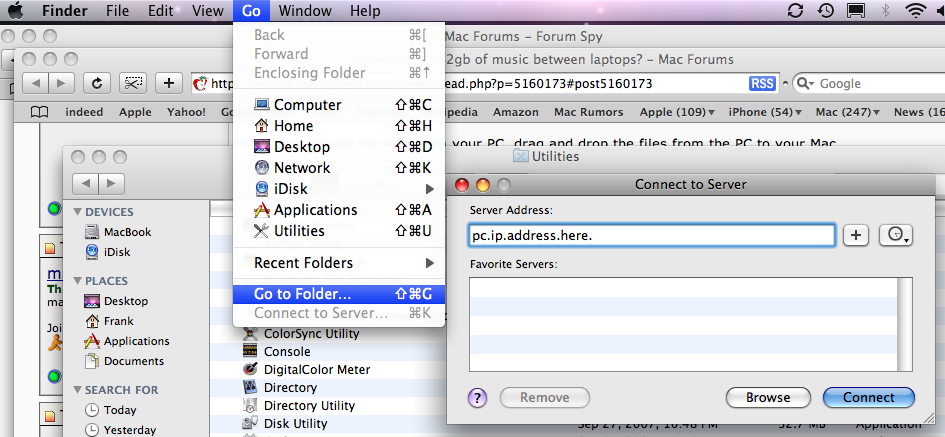Collapse the PLACES sidebar section
945x437 pixels.
78,281
